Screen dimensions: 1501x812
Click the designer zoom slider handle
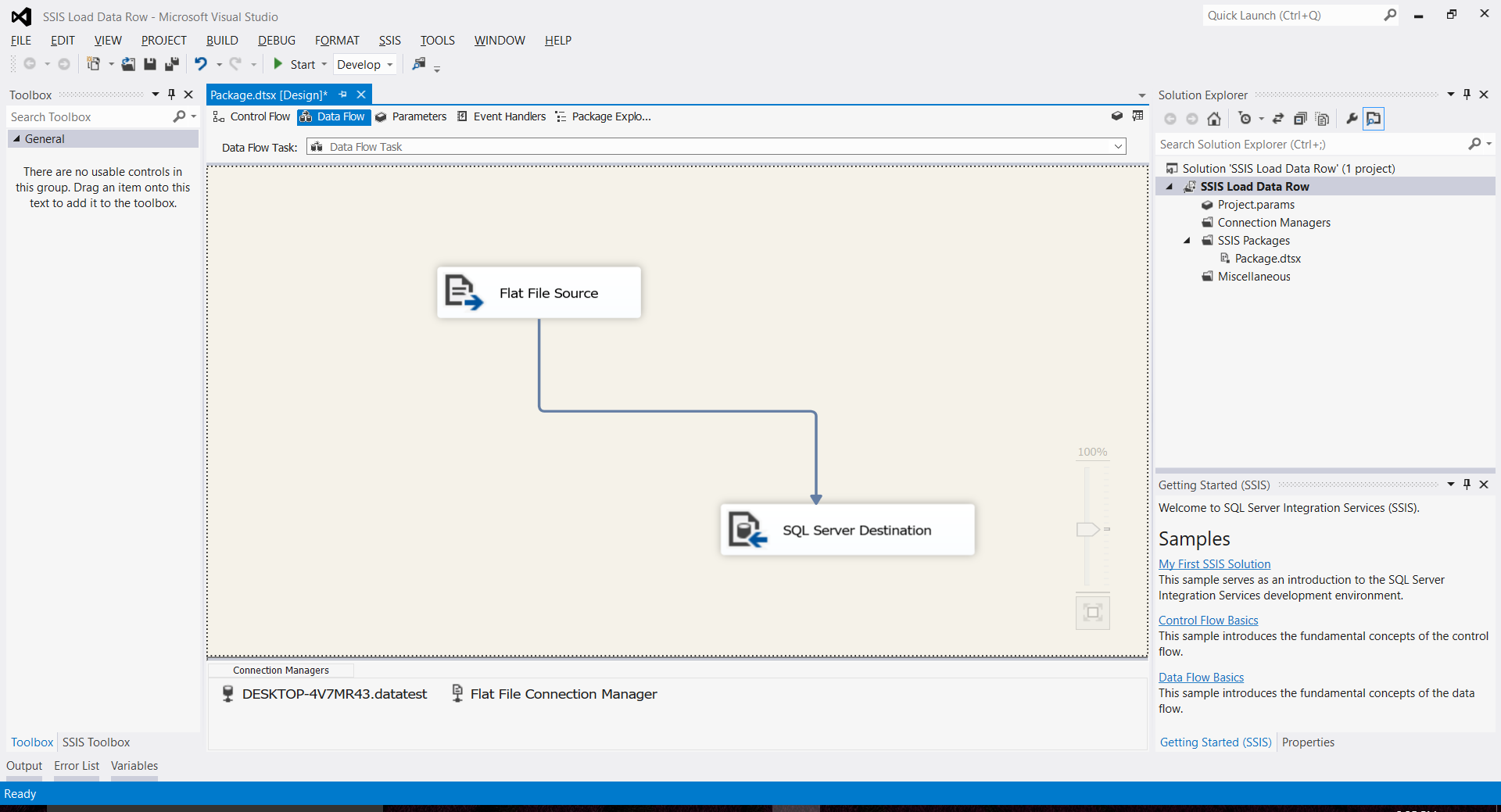point(1087,529)
